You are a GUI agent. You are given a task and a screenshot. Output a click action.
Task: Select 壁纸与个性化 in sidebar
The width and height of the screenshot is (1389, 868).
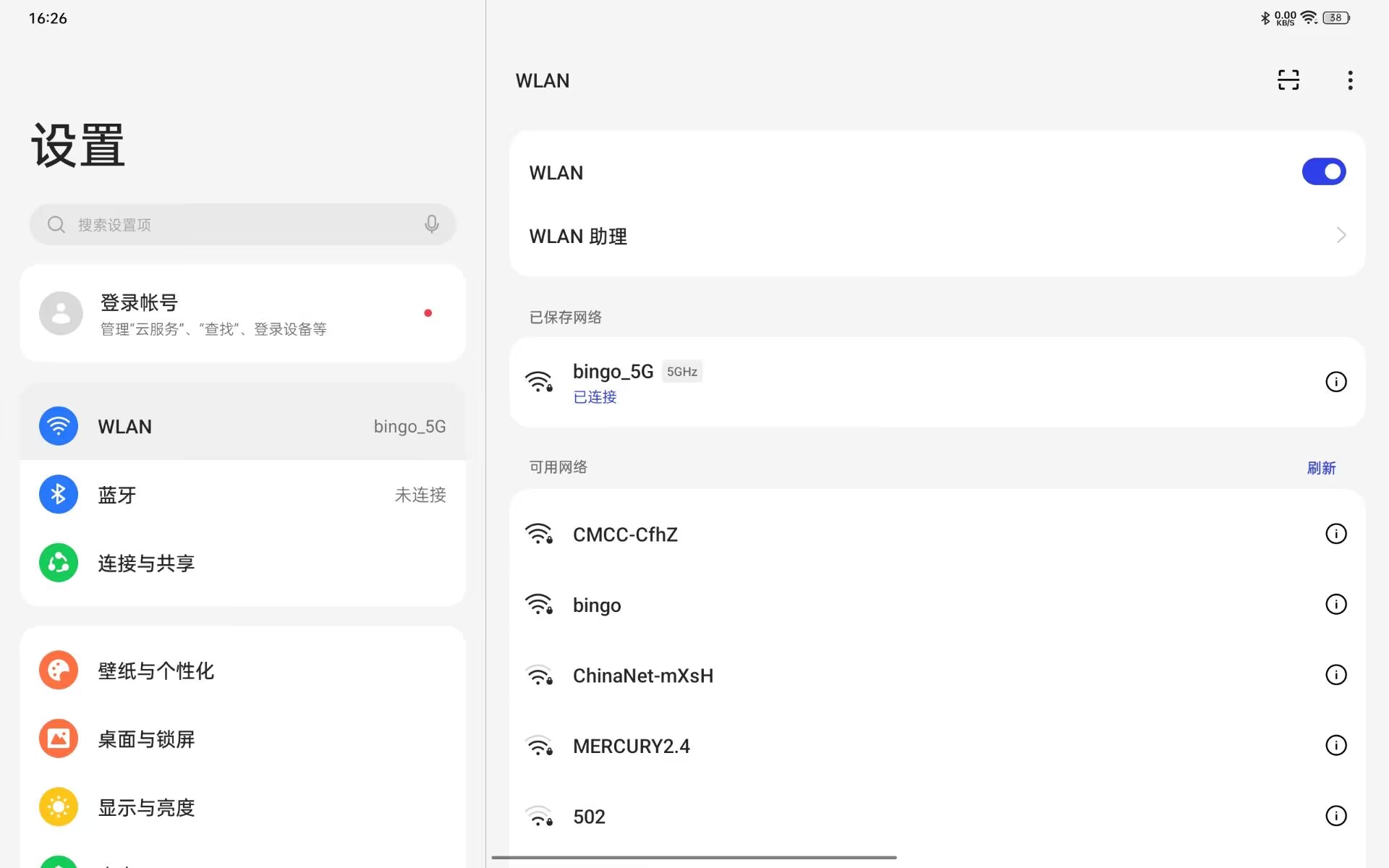point(242,671)
